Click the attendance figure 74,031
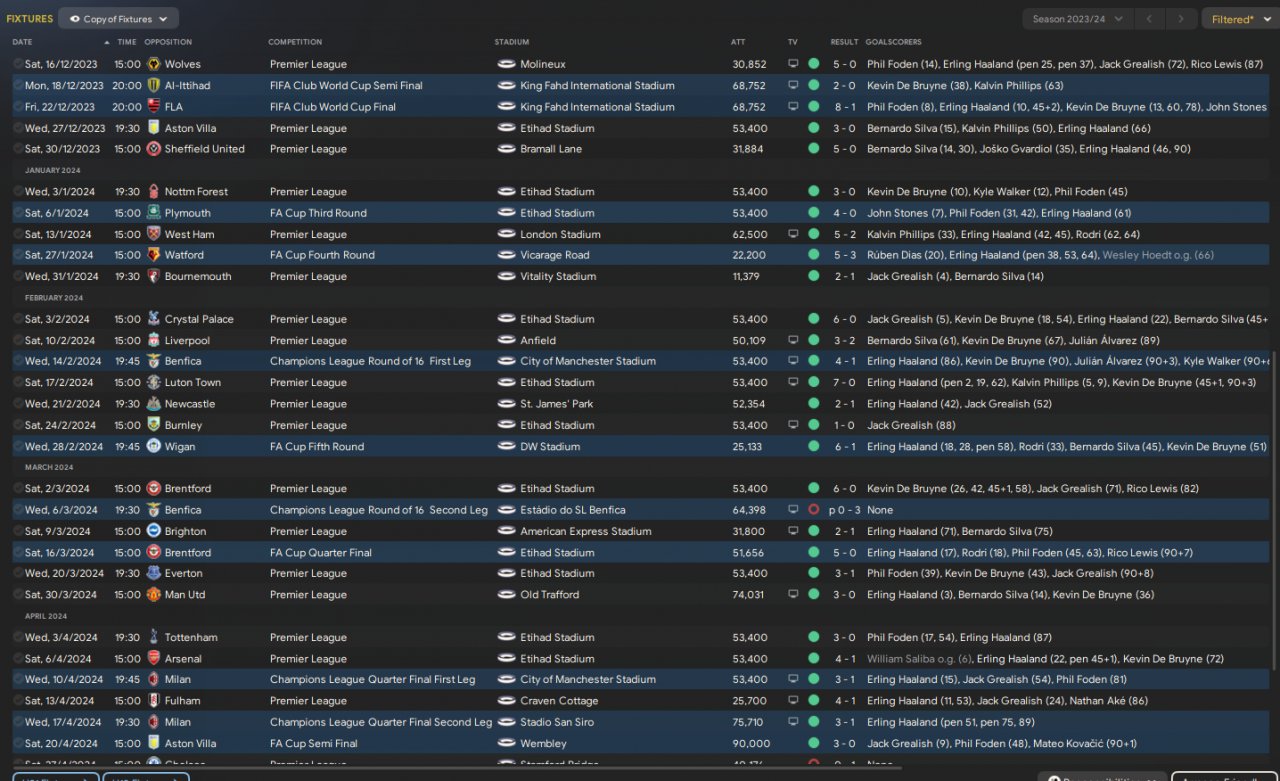 coord(750,595)
